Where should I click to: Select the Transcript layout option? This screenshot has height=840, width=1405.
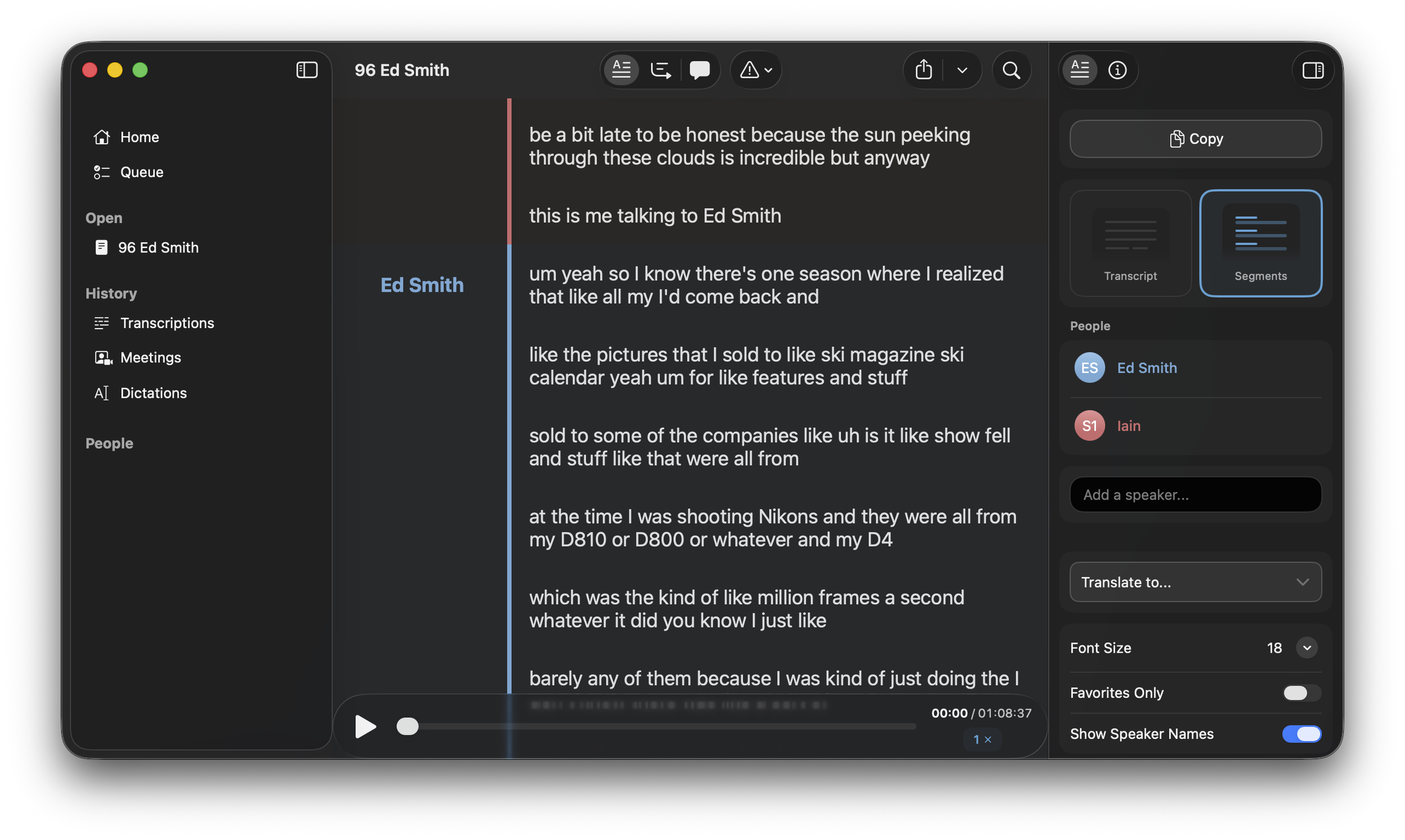(x=1130, y=243)
